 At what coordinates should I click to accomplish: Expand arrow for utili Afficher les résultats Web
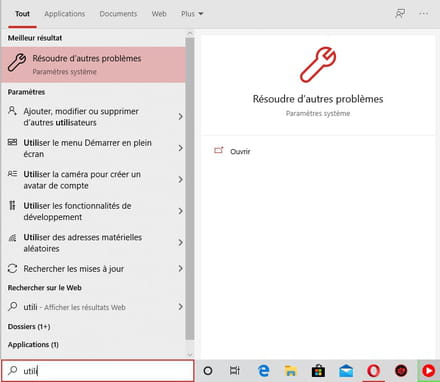coord(180,307)
